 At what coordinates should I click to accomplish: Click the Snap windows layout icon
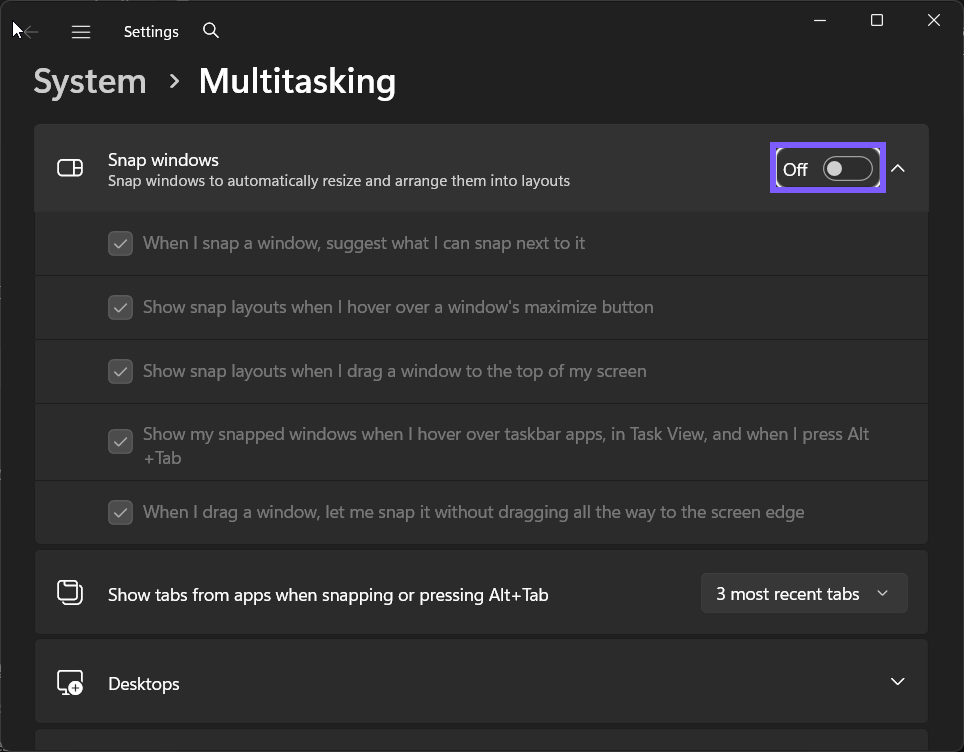tap(70, 168)
